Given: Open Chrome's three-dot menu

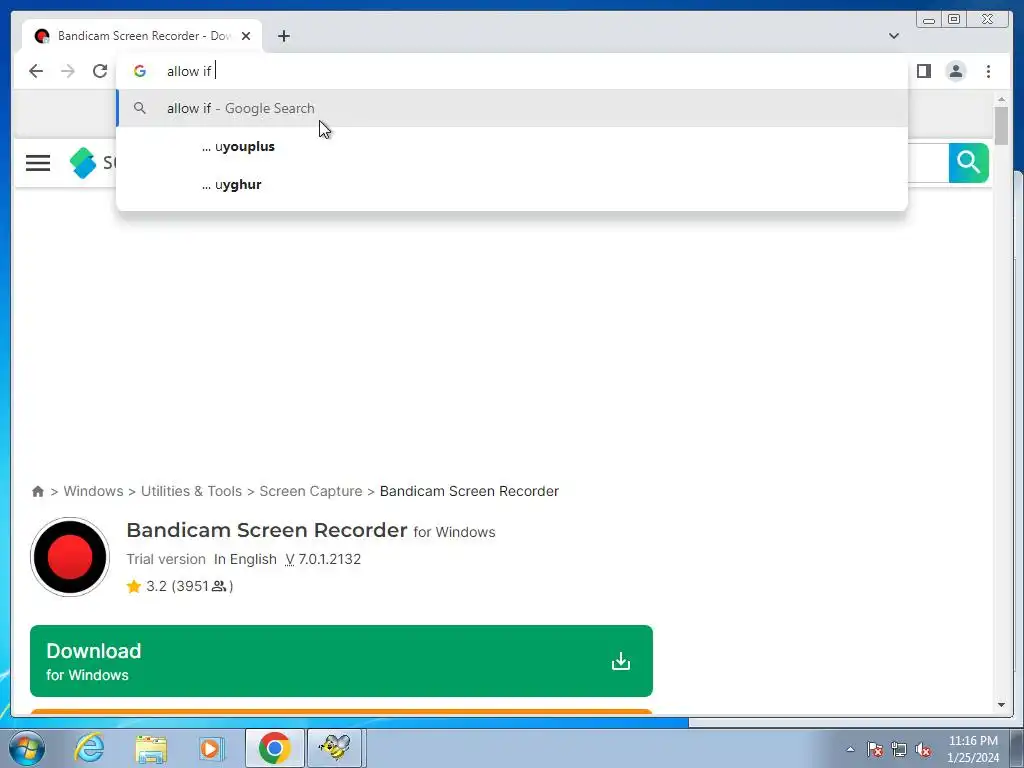Looking at the screenshot, I should click(x=989, y=71).
